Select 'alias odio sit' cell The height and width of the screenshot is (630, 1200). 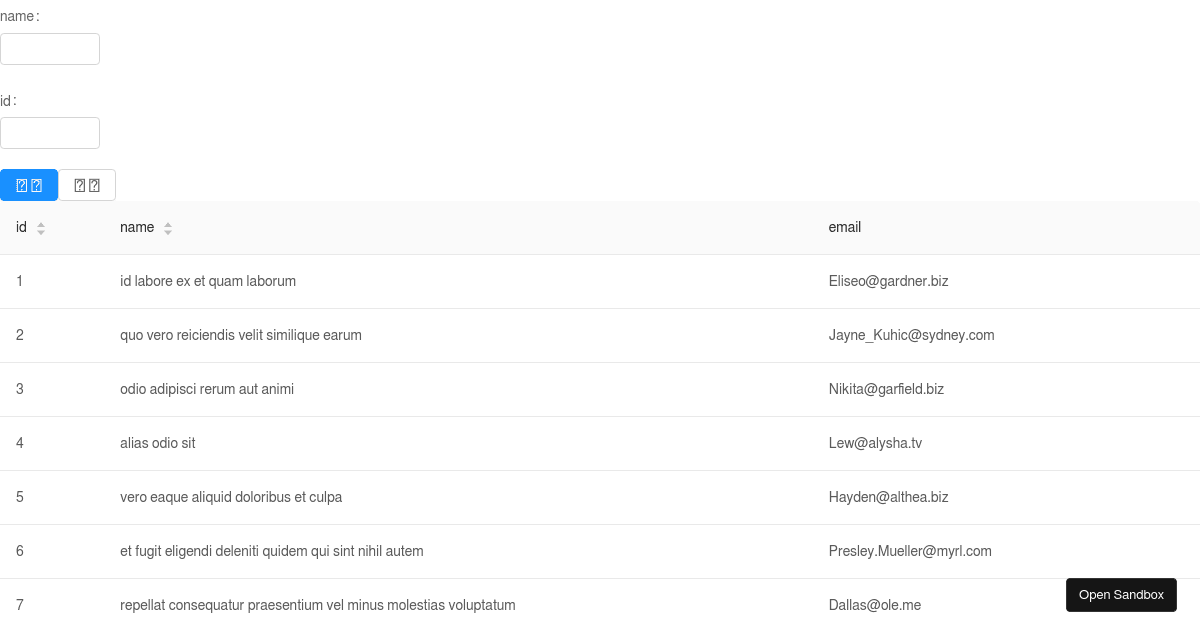[458, 443]
